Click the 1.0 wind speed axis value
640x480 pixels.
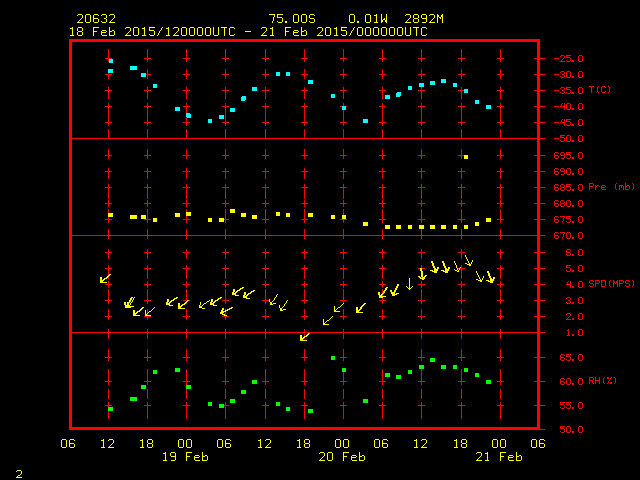tap(574, 333)
